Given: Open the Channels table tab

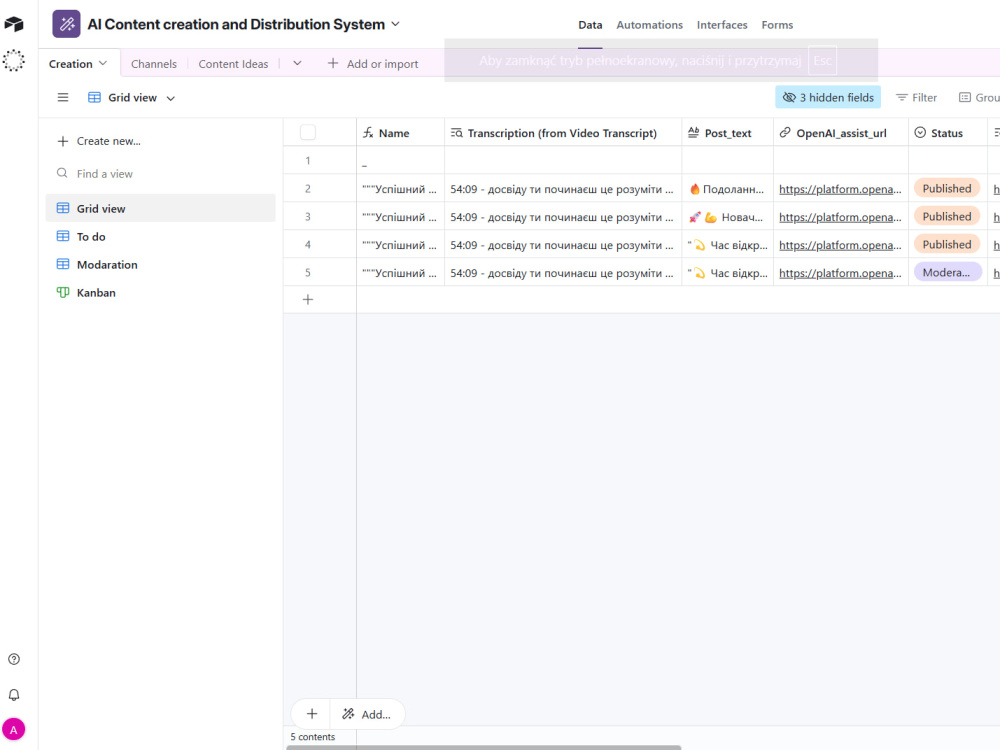Looking at the screenshot, I should (154, 64).
